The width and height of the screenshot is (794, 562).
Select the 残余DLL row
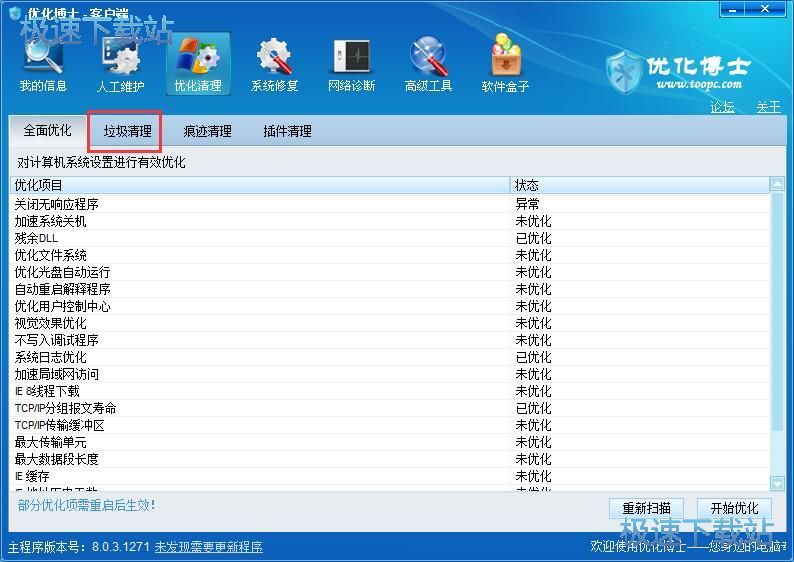389,238
